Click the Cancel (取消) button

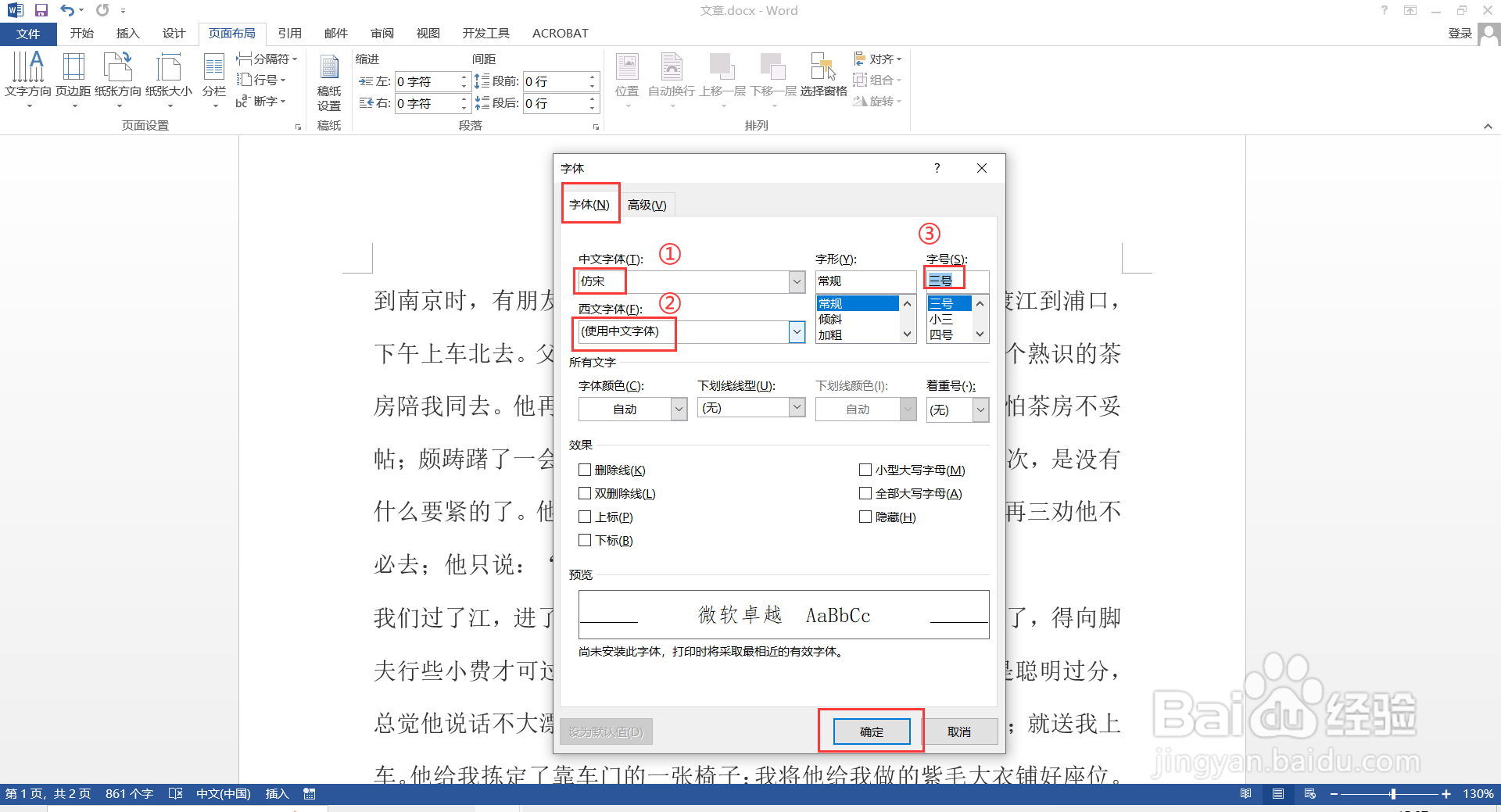click(959, 732)
